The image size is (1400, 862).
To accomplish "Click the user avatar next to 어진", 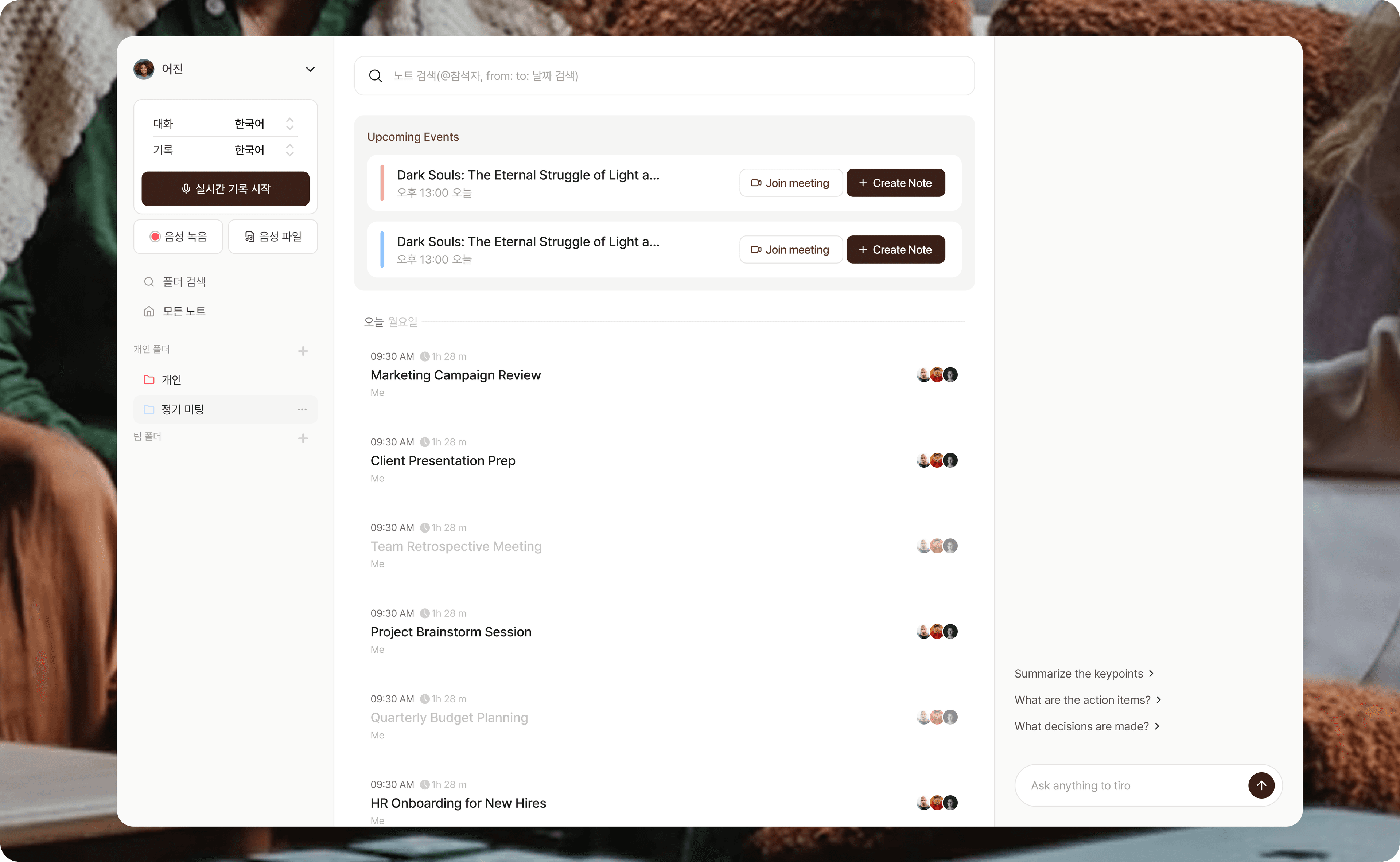I will point(144,69).
